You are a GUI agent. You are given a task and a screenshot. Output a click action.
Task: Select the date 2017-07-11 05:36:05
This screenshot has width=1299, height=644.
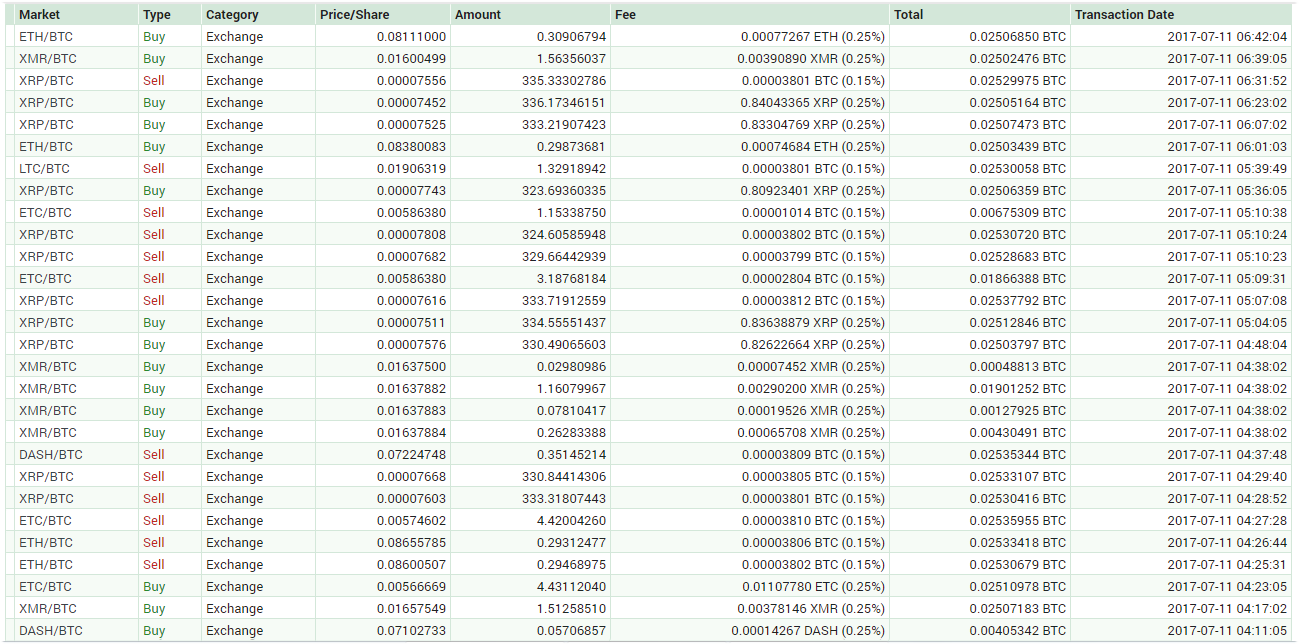tap(1227, 191)
